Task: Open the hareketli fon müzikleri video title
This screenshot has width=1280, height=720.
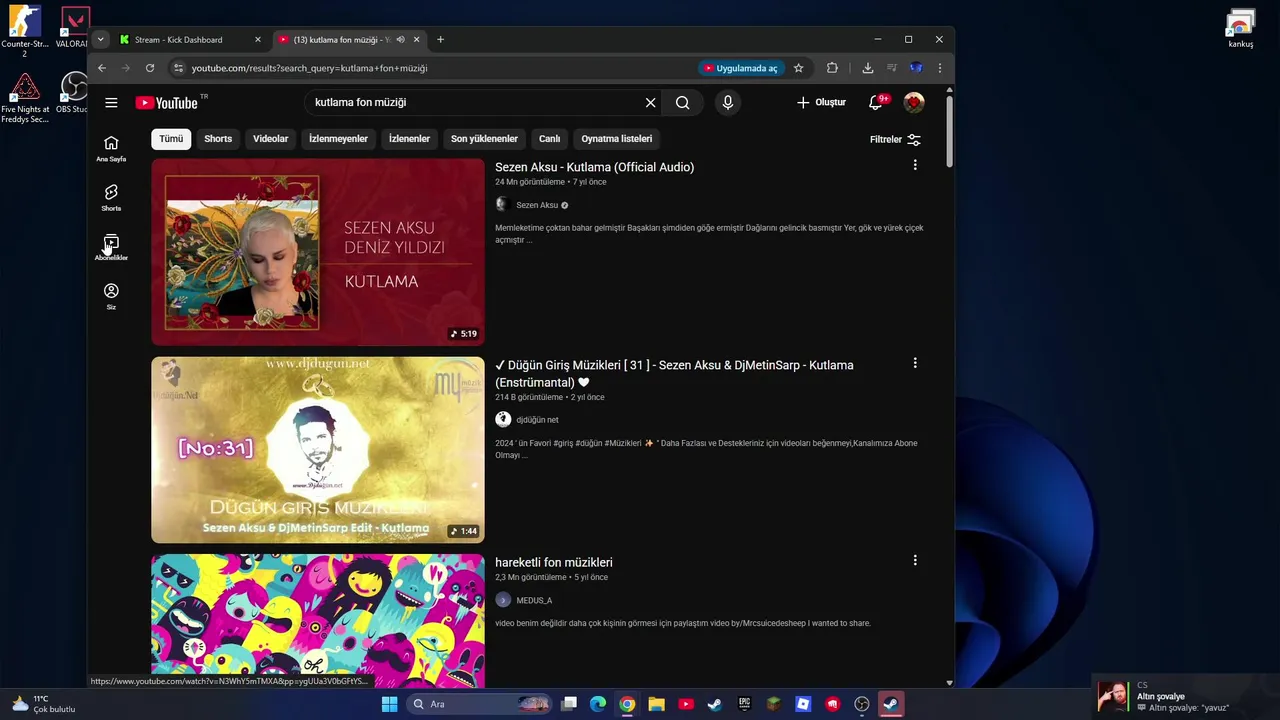Action: coord(554,562)
